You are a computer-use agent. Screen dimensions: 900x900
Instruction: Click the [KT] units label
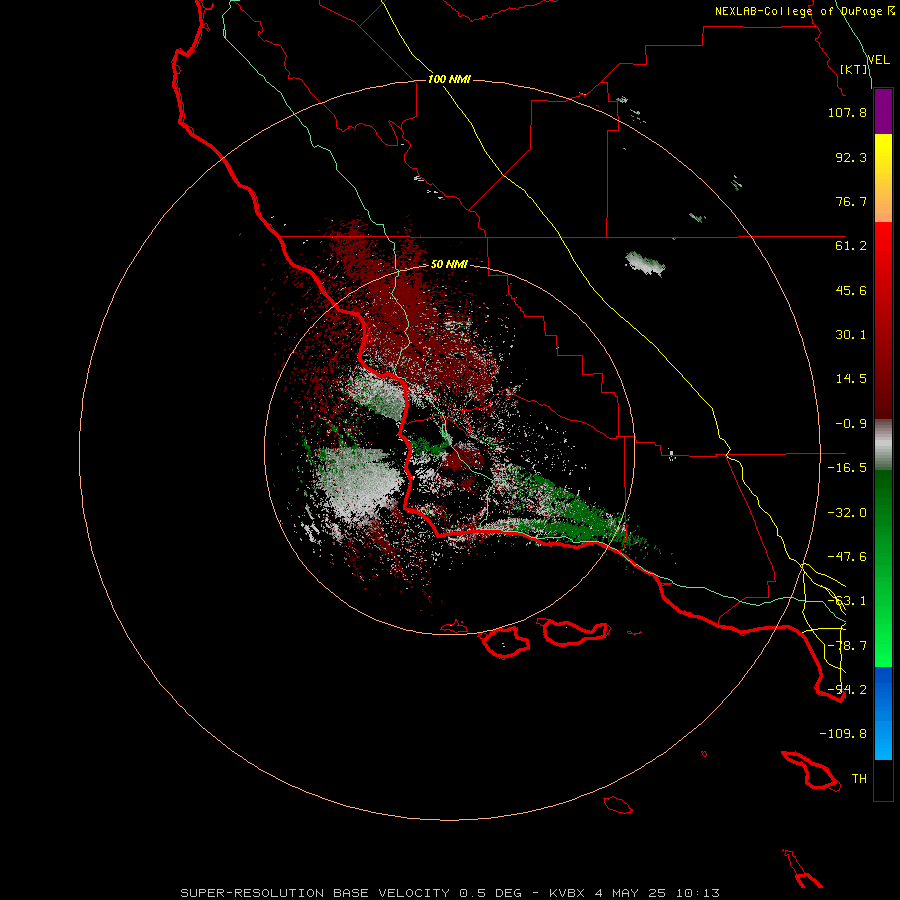854,69
